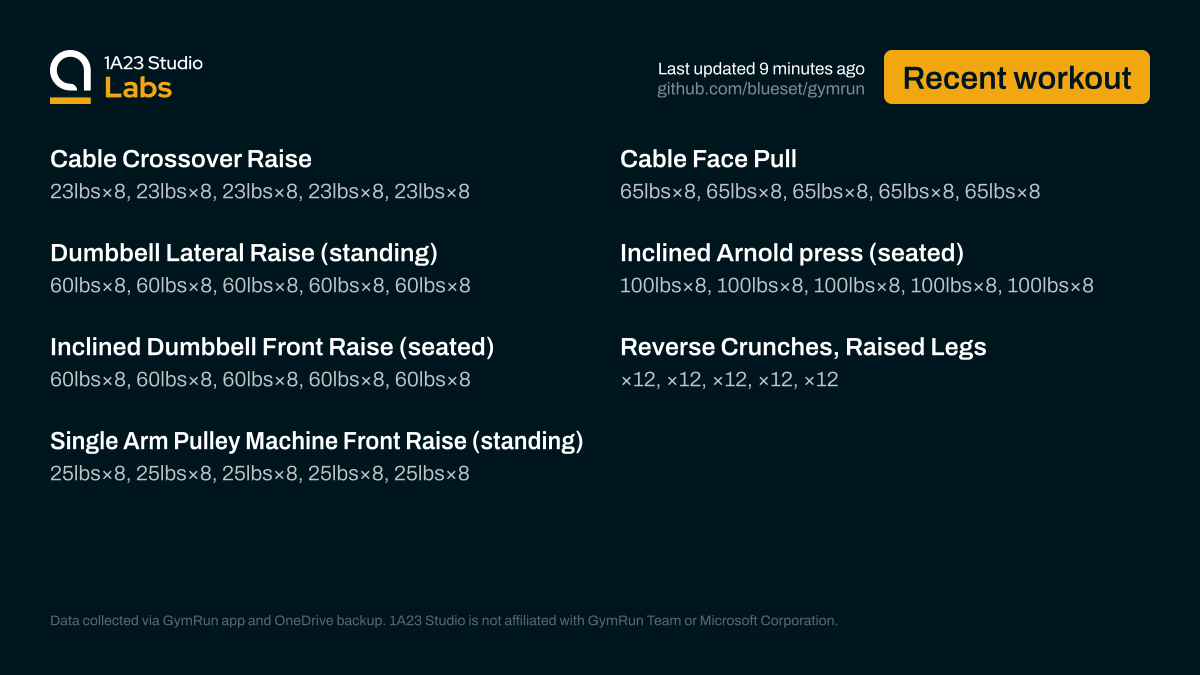This screenshot has height=675, width=1200.
Task: Select the Inclined Arnold press (seated) heading
Action: click(x=792, y=253)
